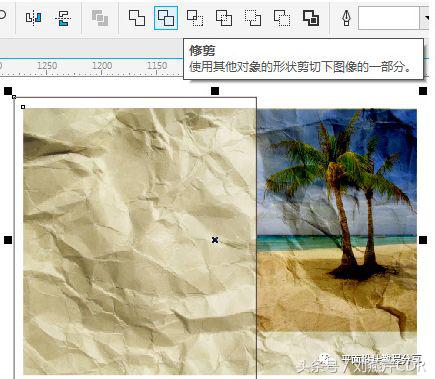Focus the outline width input box
Viewport: 435px width, 379px height.
click(389, 18)
